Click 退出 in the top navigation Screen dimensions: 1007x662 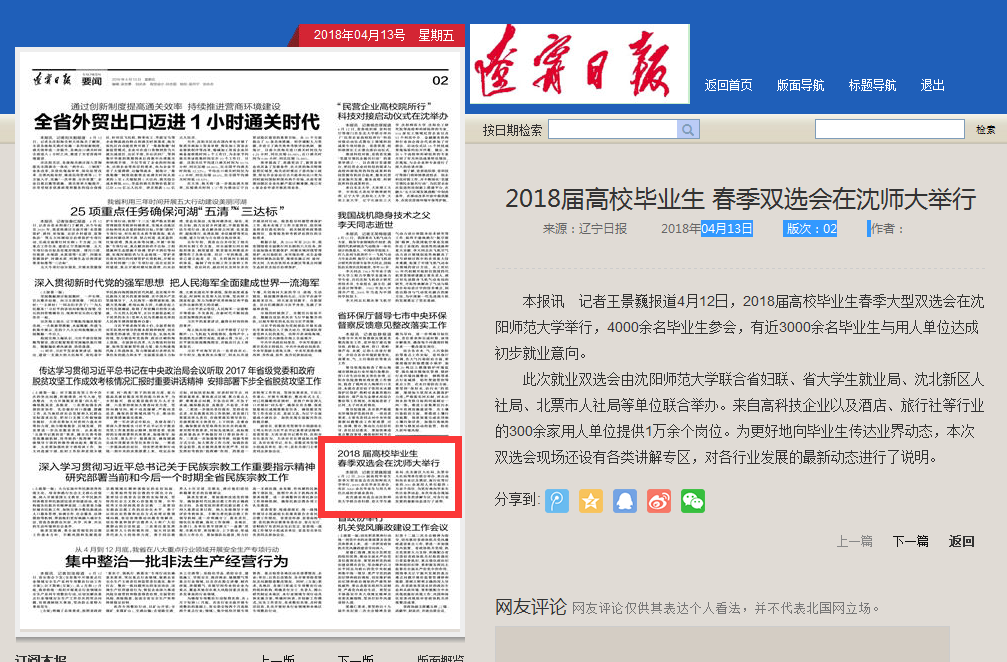(x=932, y=86)
